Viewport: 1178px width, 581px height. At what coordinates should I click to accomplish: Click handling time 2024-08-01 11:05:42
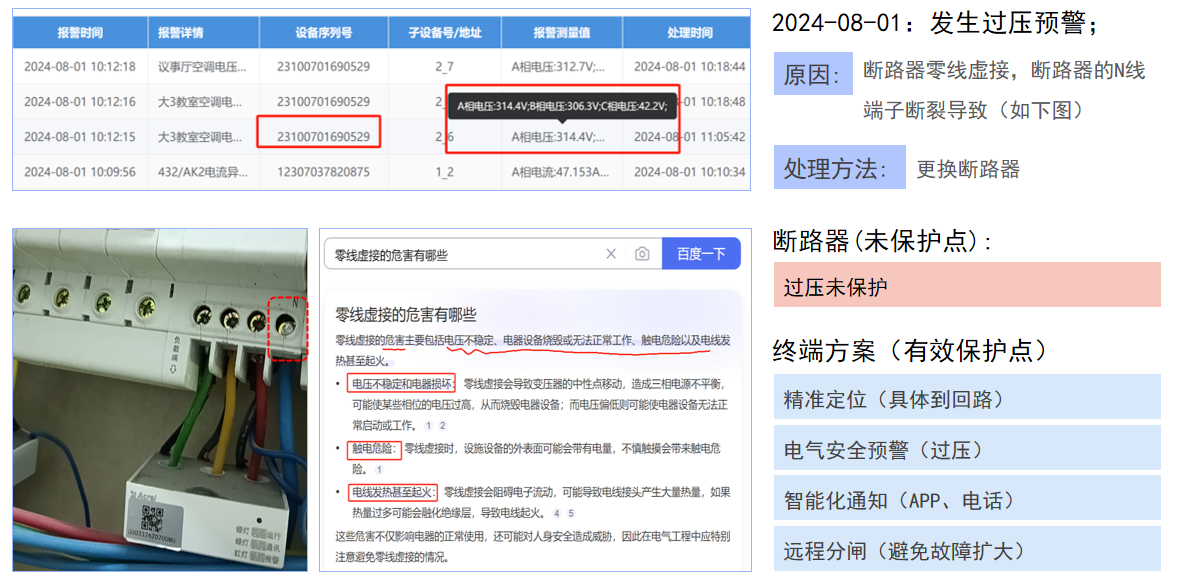pos(689,137)
